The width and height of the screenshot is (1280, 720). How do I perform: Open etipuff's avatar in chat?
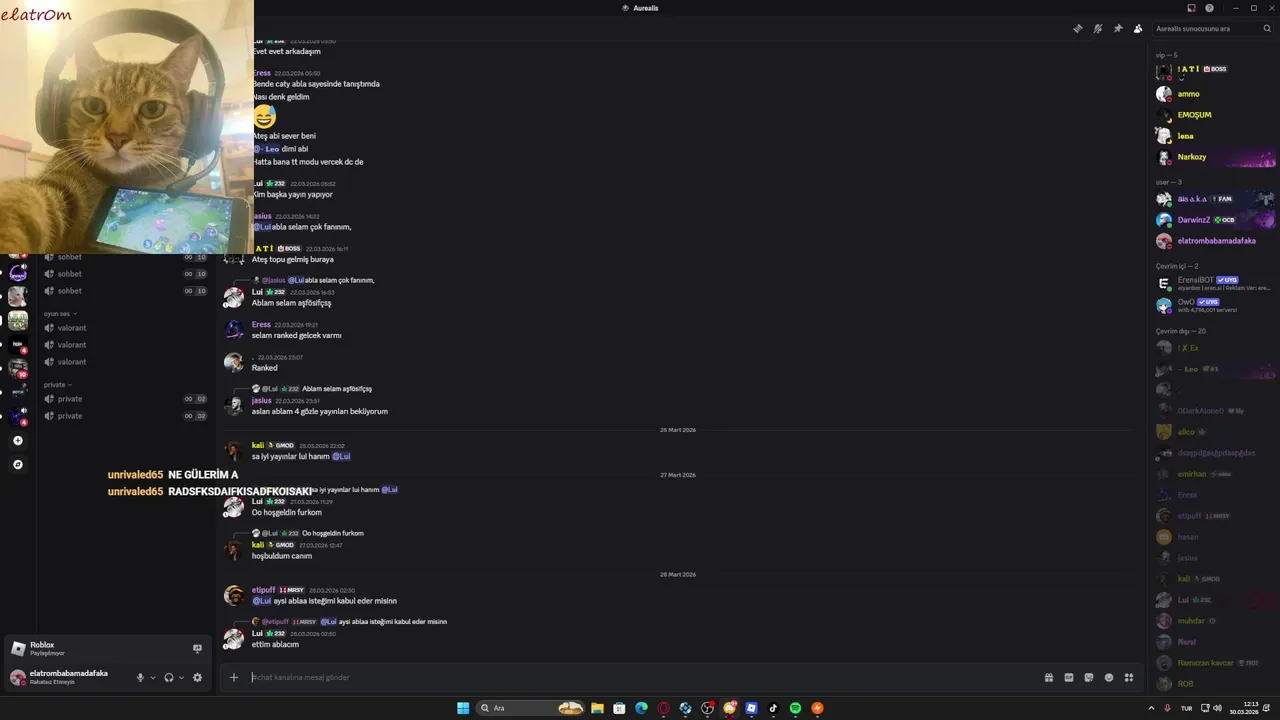tap(234, 595)
